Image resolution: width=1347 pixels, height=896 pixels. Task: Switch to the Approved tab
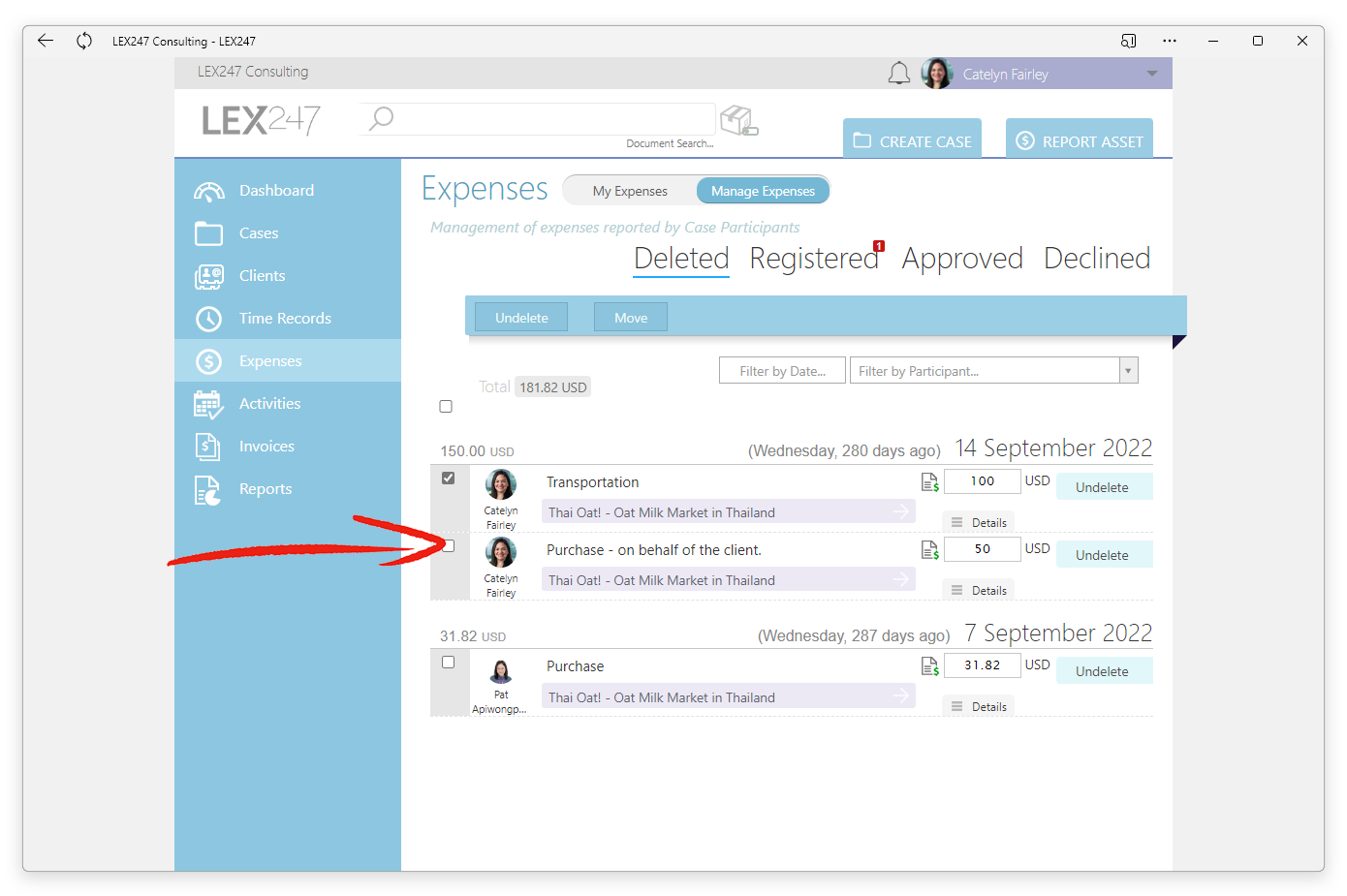[962, 259]
